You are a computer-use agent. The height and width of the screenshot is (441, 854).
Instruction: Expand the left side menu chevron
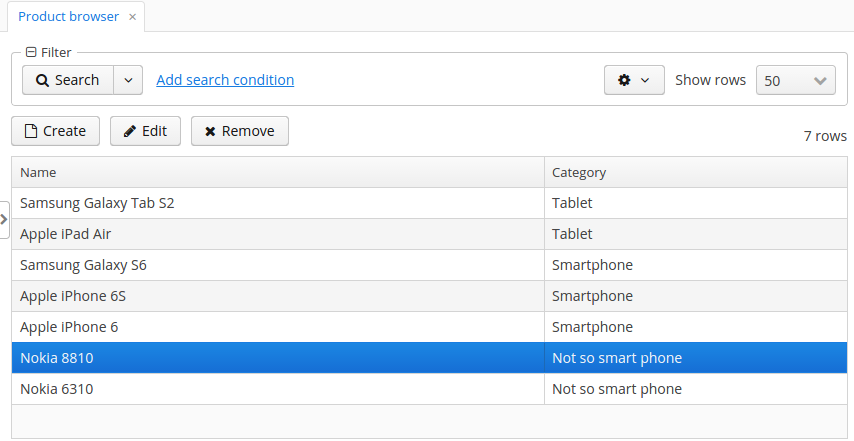point(4,219)
